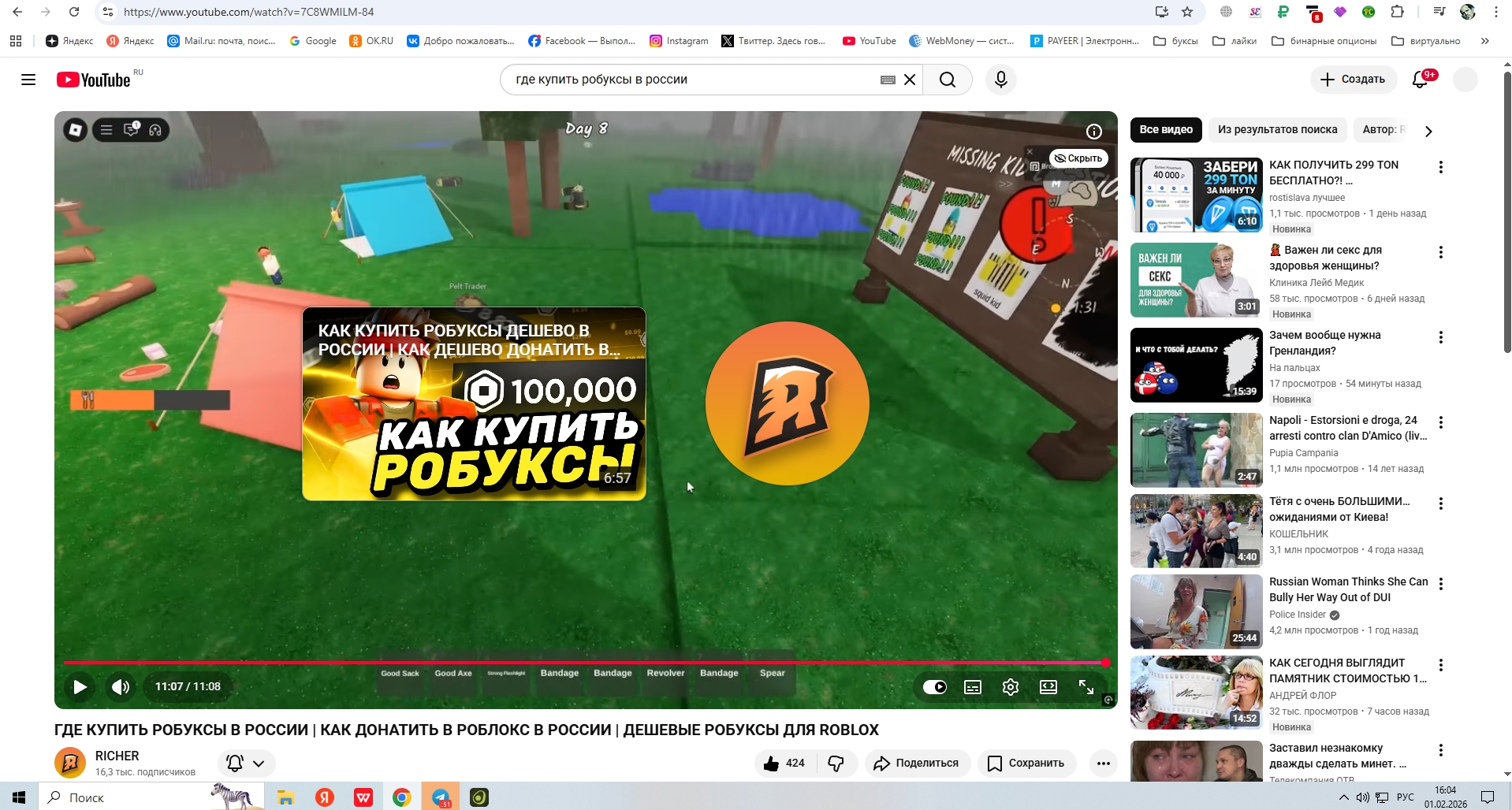This screenshot has width=1512, height=810.
Task: Open the Instagram bookmark
Action: pyautogui.click(x=679, y=41)
